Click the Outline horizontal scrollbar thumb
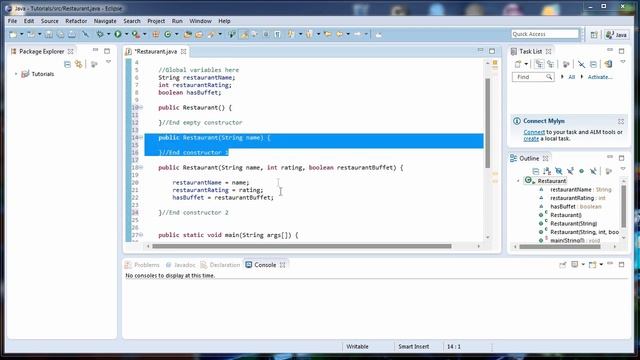Screen dimensions: 640x360 (x=560, y=247)
